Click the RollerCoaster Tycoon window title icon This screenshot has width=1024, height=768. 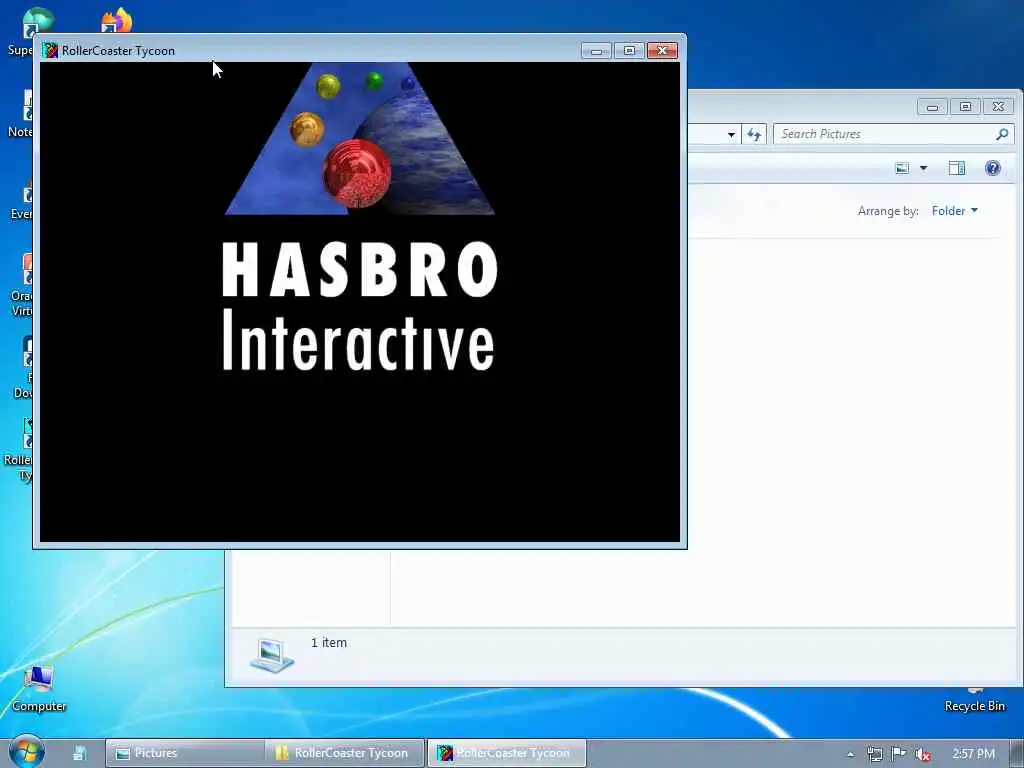coord(50,50)
